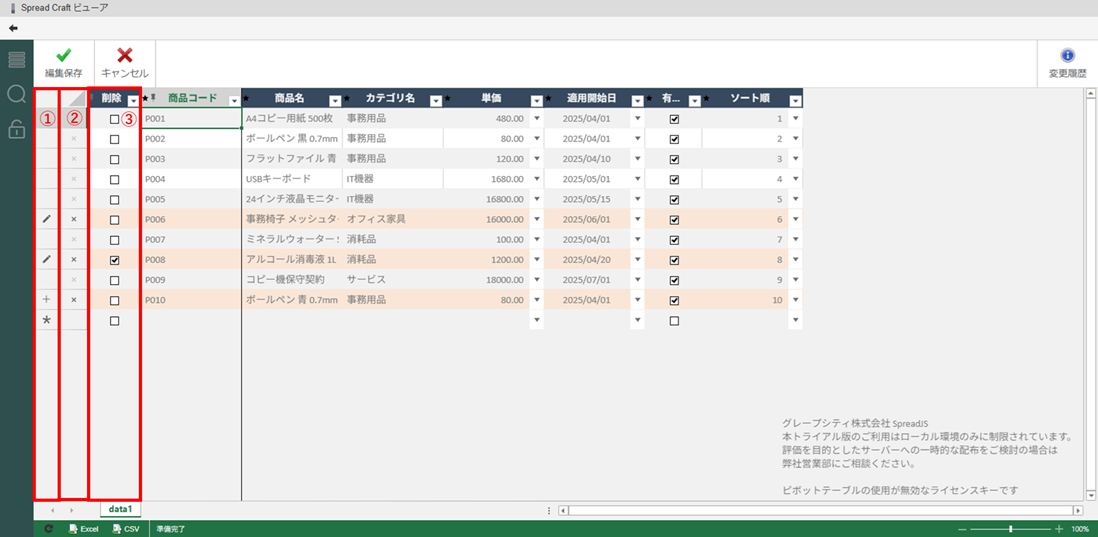1098x537 pixels.
Task: Click the green checkmark 編集保存 save icon
Action: [x=63, y=56]
